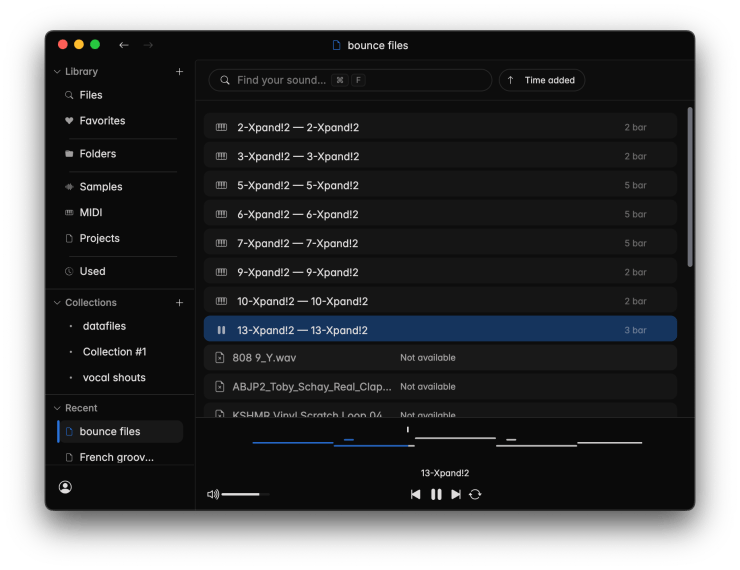
Task: Click the folder icon beside Folders
Action: click(x=69, y=153)
